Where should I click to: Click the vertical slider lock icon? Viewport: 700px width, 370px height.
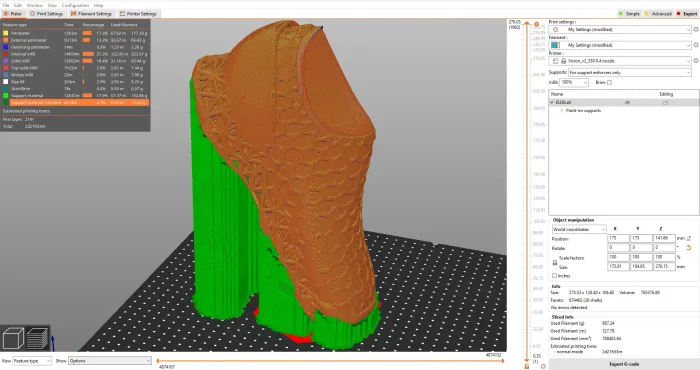(x=527, y=366)
